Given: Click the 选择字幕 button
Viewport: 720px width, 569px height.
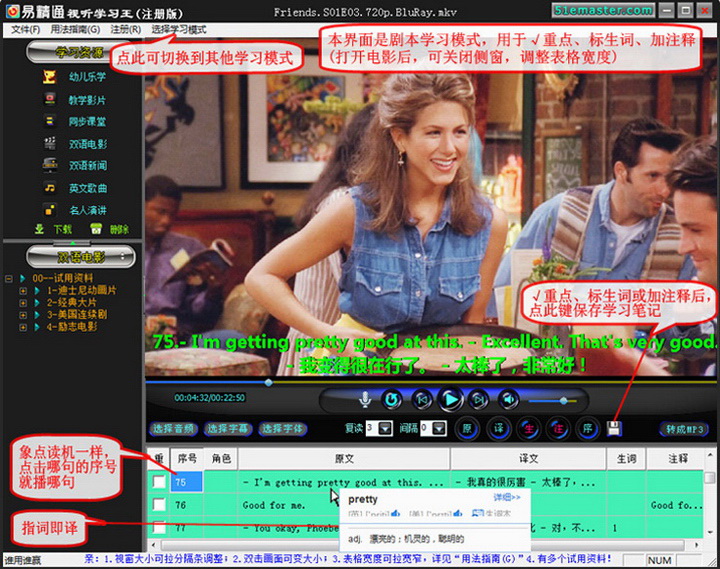Looking at the screenshot, I should [x=229, y=429].
